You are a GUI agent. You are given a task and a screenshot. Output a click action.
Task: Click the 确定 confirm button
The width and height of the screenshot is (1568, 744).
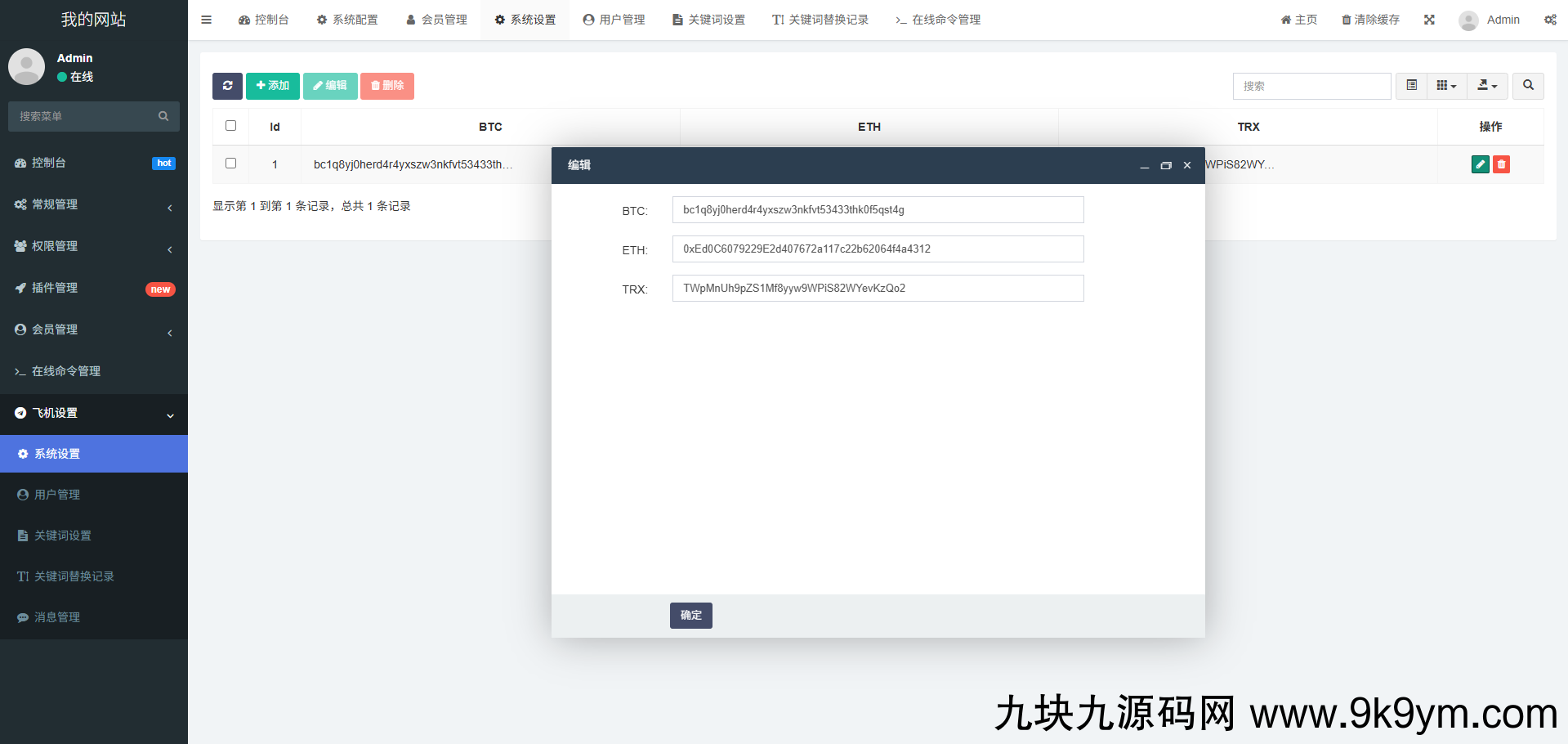tap(691, 616)
